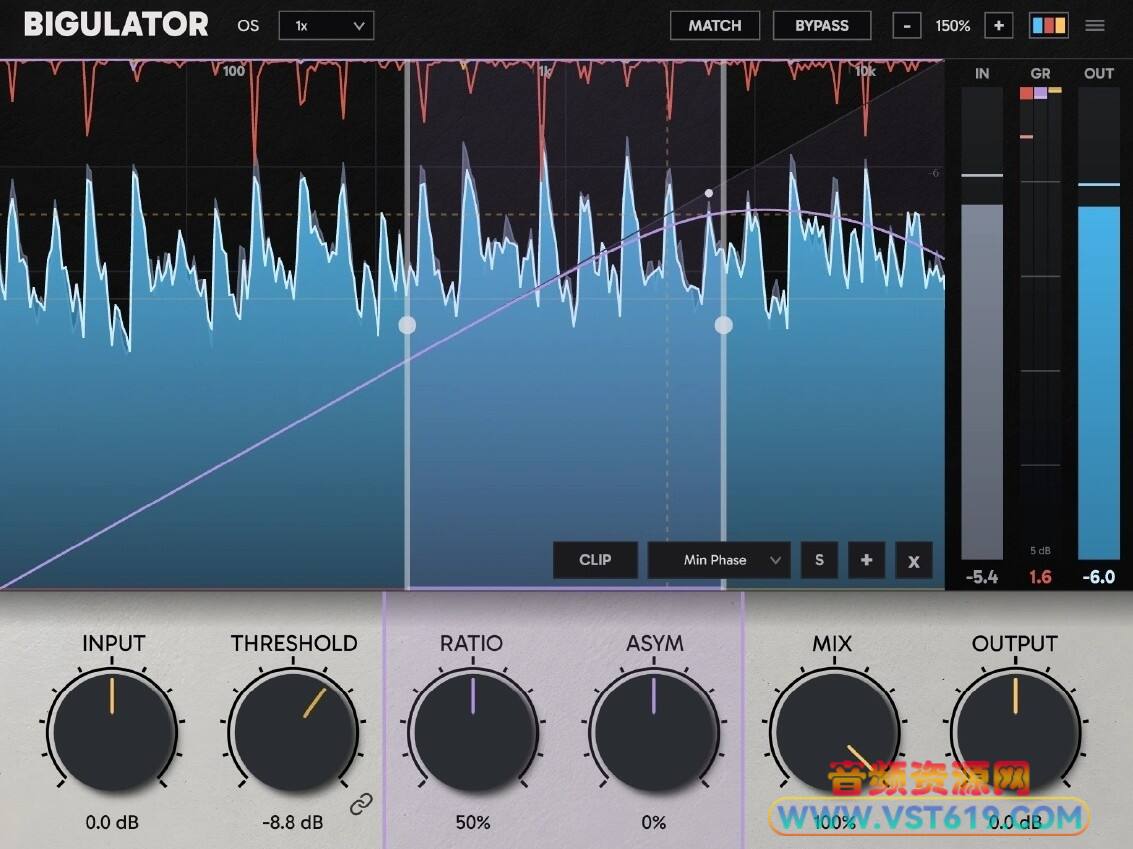The width and height of the screenshot is (1133, 849).
Task: Click the INPUT value 0.0 dB
Action: point(112,822)
